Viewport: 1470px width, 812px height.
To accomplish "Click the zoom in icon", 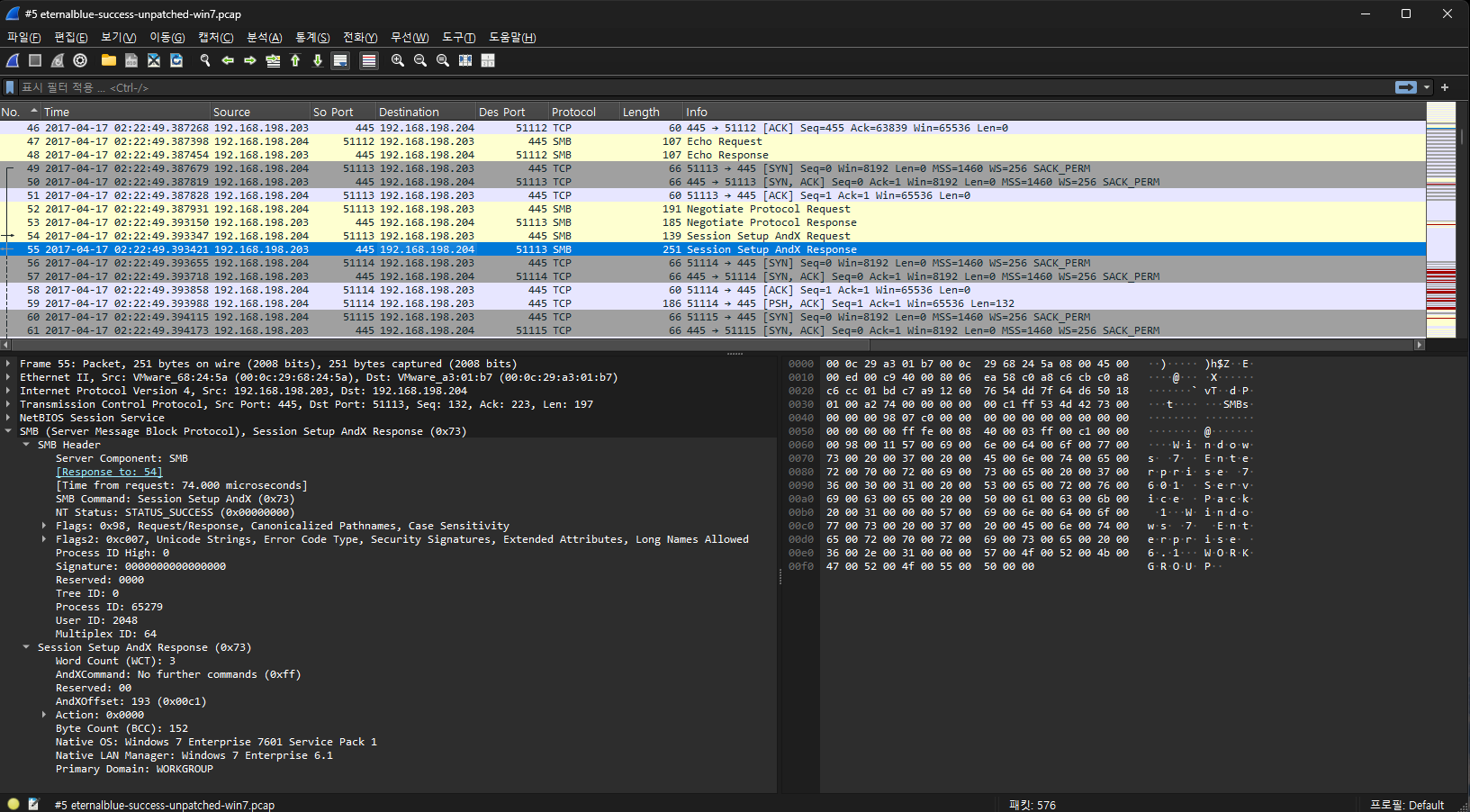I will click(x=397, y=60).
